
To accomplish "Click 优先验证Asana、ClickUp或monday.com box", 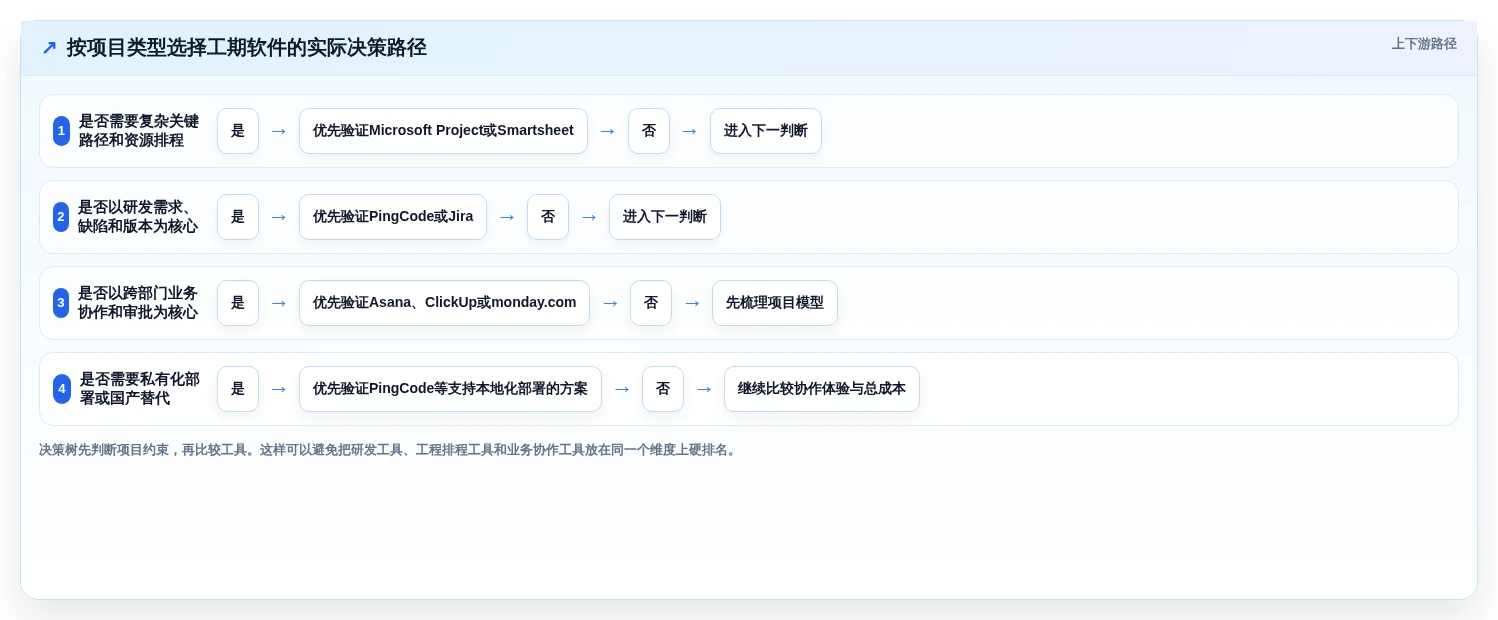I will pyautogui.click(x=444, y=303).
